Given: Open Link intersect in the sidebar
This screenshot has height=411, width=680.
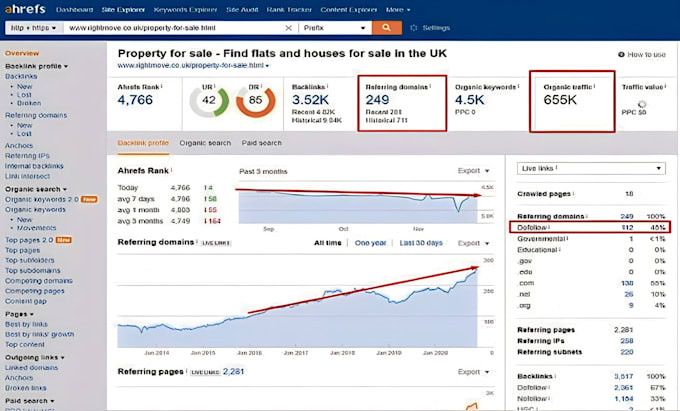Looking at the screenshot, I should (x=27, y=176).
